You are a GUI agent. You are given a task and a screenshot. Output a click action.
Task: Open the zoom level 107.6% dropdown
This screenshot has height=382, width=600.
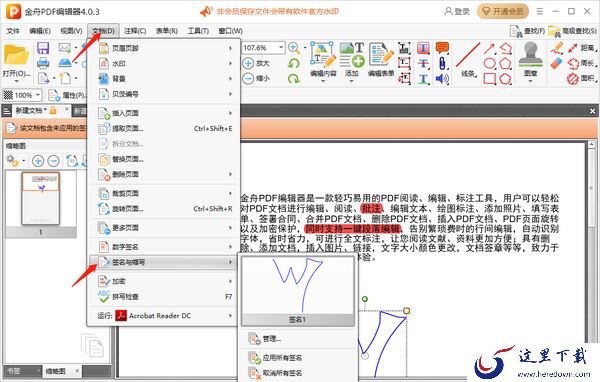pyautogui.click(x=281, y=47)
